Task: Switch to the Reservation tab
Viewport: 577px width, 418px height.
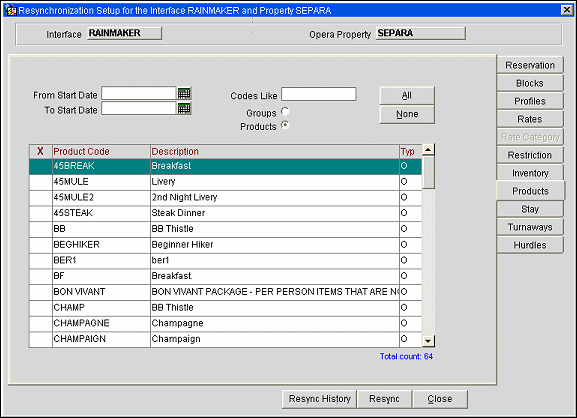Action: point(530,65)
